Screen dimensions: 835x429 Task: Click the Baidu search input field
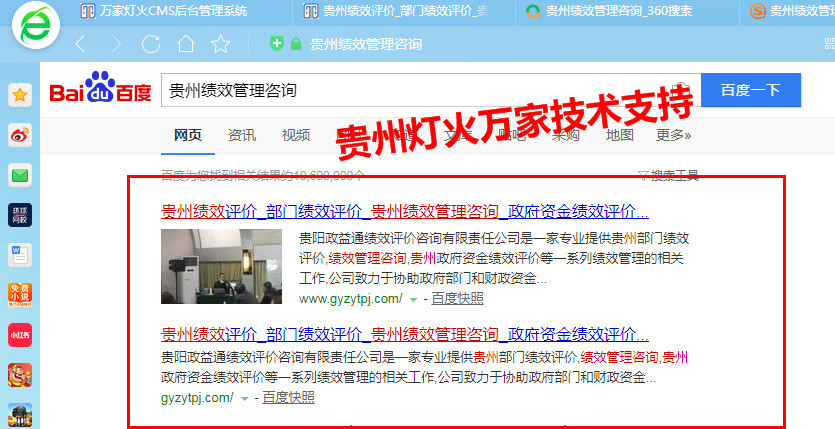coord(431,90)
